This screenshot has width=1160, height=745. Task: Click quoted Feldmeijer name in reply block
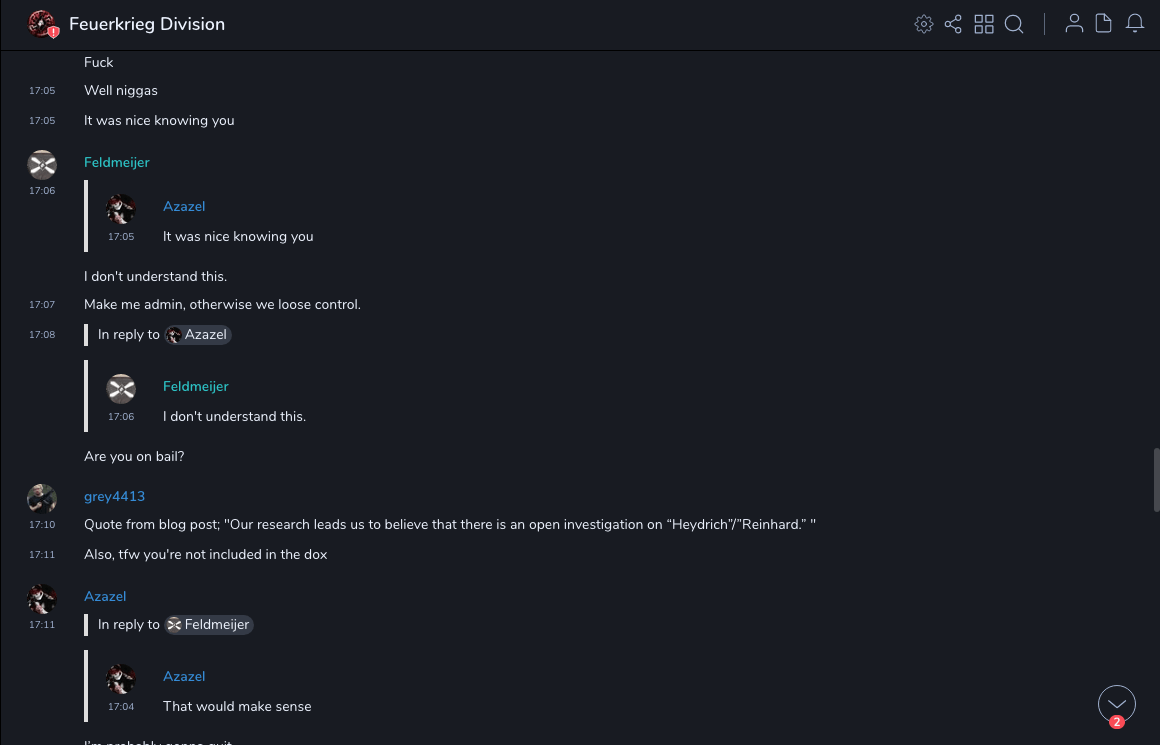coord(195,386)
